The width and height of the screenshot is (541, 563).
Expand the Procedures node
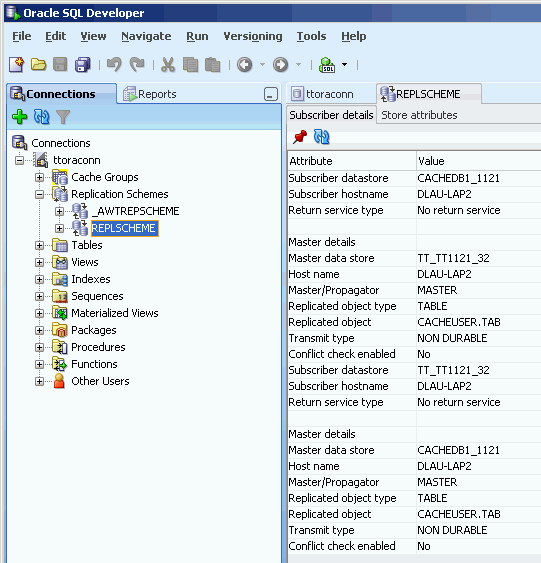pos(39,348)
